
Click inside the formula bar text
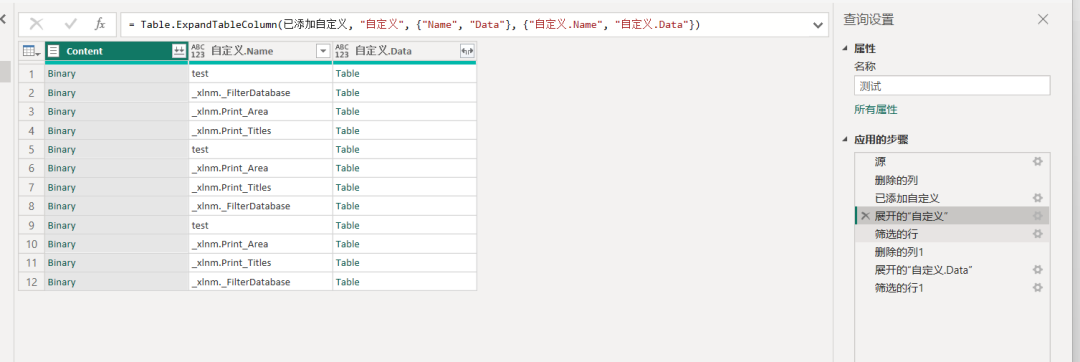point(415,25)
